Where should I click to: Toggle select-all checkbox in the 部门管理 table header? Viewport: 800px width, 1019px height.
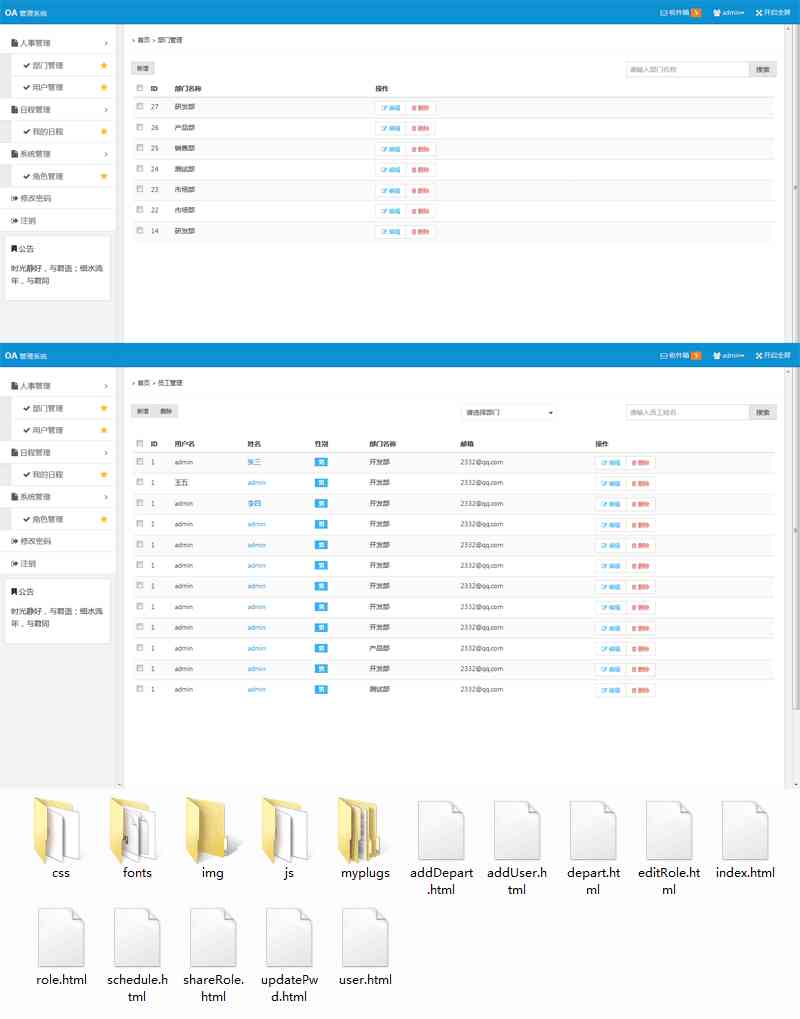coord(140,88)
